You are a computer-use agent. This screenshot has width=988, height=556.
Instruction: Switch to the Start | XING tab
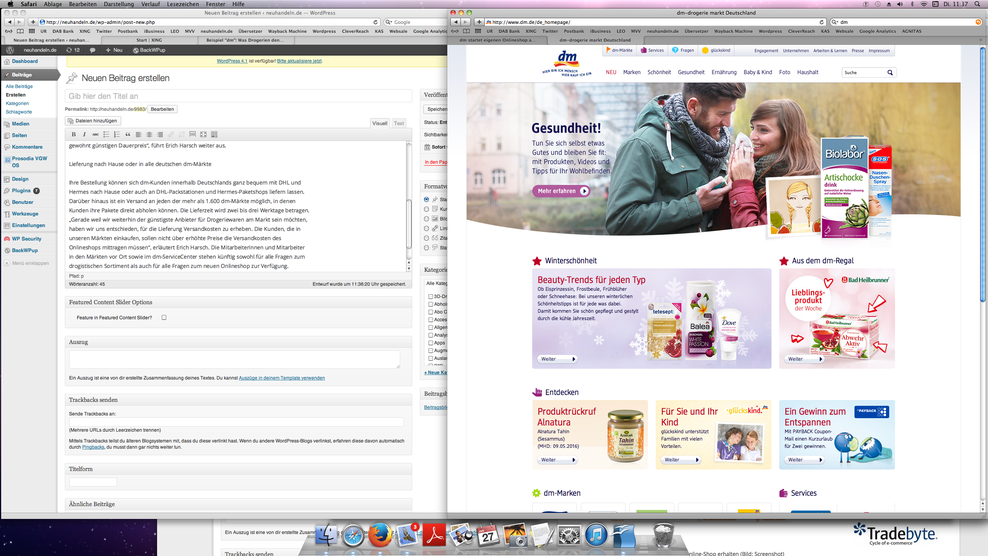[149, 40]
